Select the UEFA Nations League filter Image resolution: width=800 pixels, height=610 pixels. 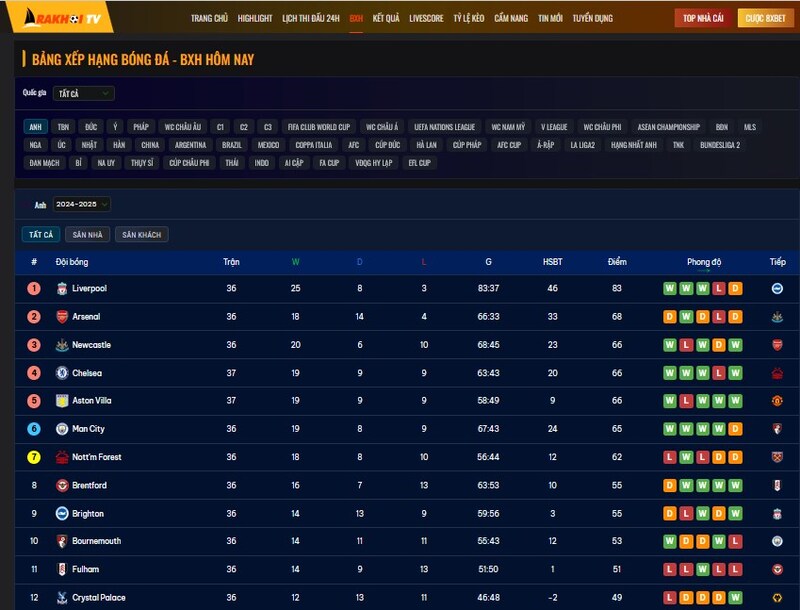444,127
